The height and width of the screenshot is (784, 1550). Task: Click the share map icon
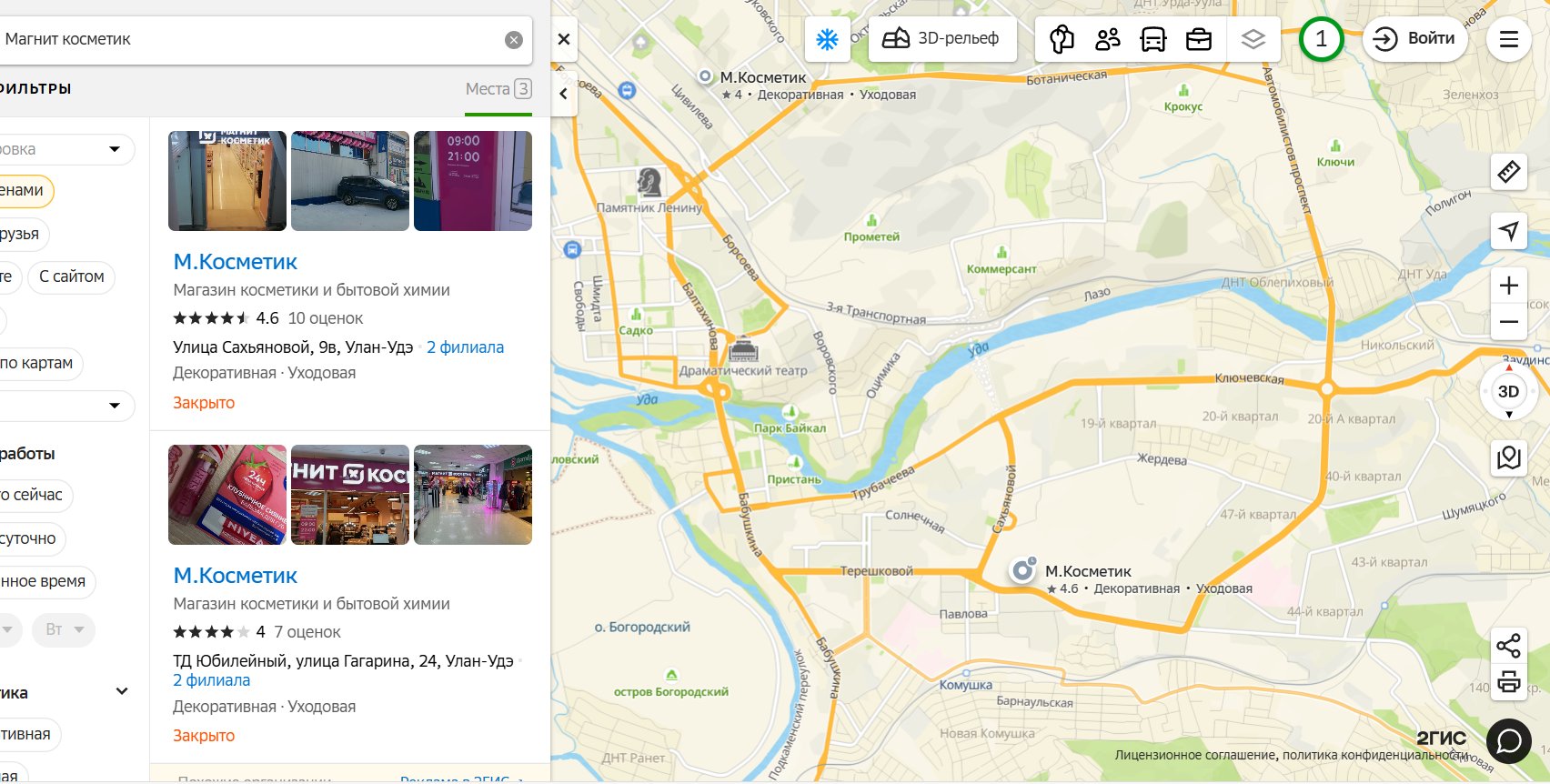[x=1508, y=646]
